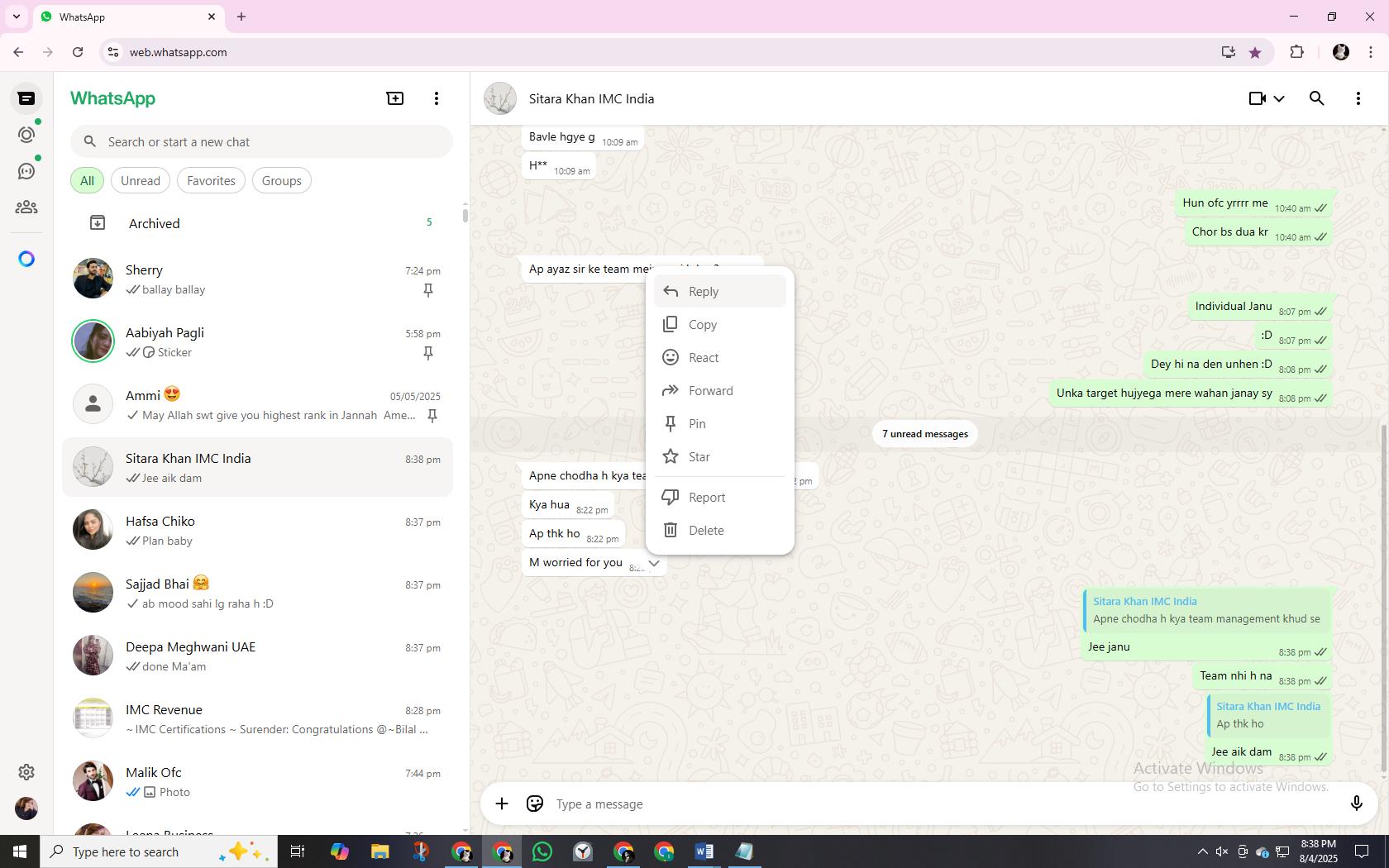Choose Copy from context menu
This screenshot has height=868, width=1389.
(x=720, y=325)
